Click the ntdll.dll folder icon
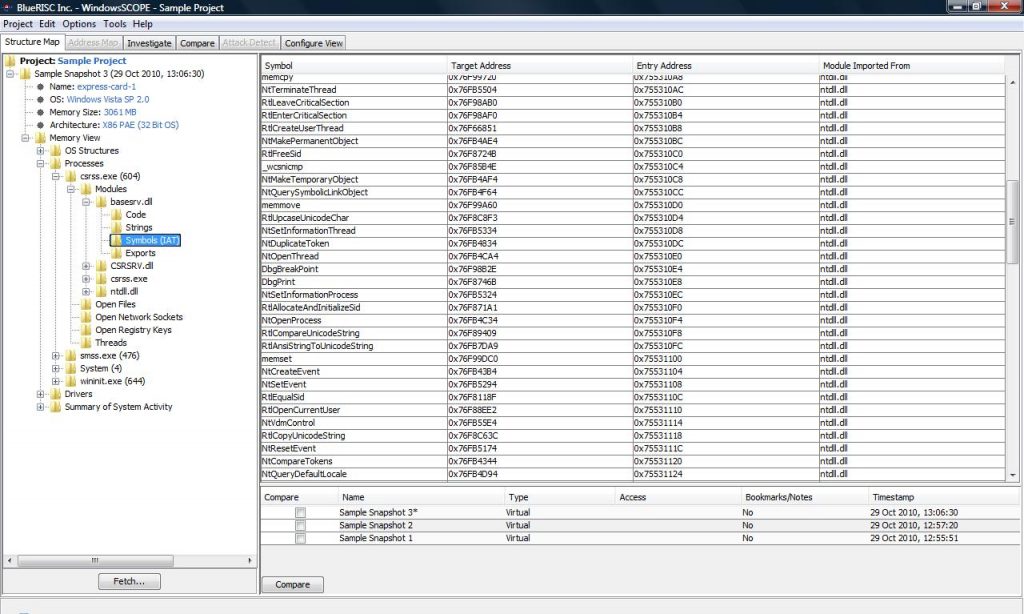 pyautogui.click(x=101, y=291)
